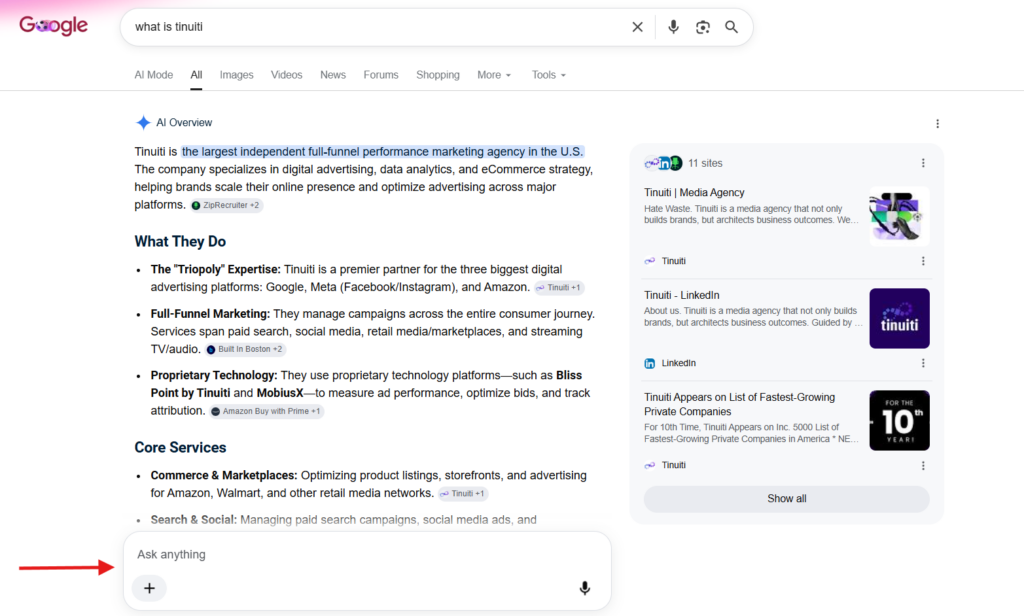Open the Amazon Buy with Prime +1 chip
Screen dimensions: 1024x616
pyautogui.click(x=266, y=412)
